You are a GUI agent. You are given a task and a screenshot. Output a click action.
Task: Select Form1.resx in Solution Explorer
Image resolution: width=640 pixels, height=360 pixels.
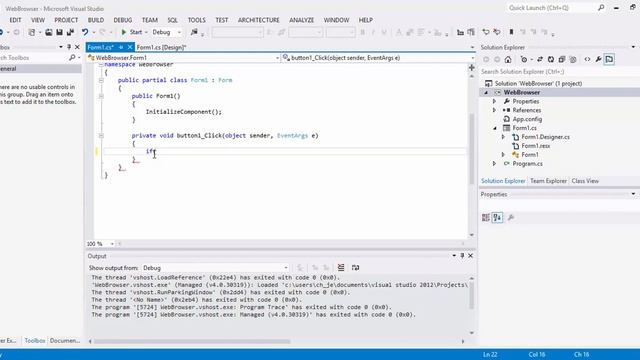click(536, 146)
